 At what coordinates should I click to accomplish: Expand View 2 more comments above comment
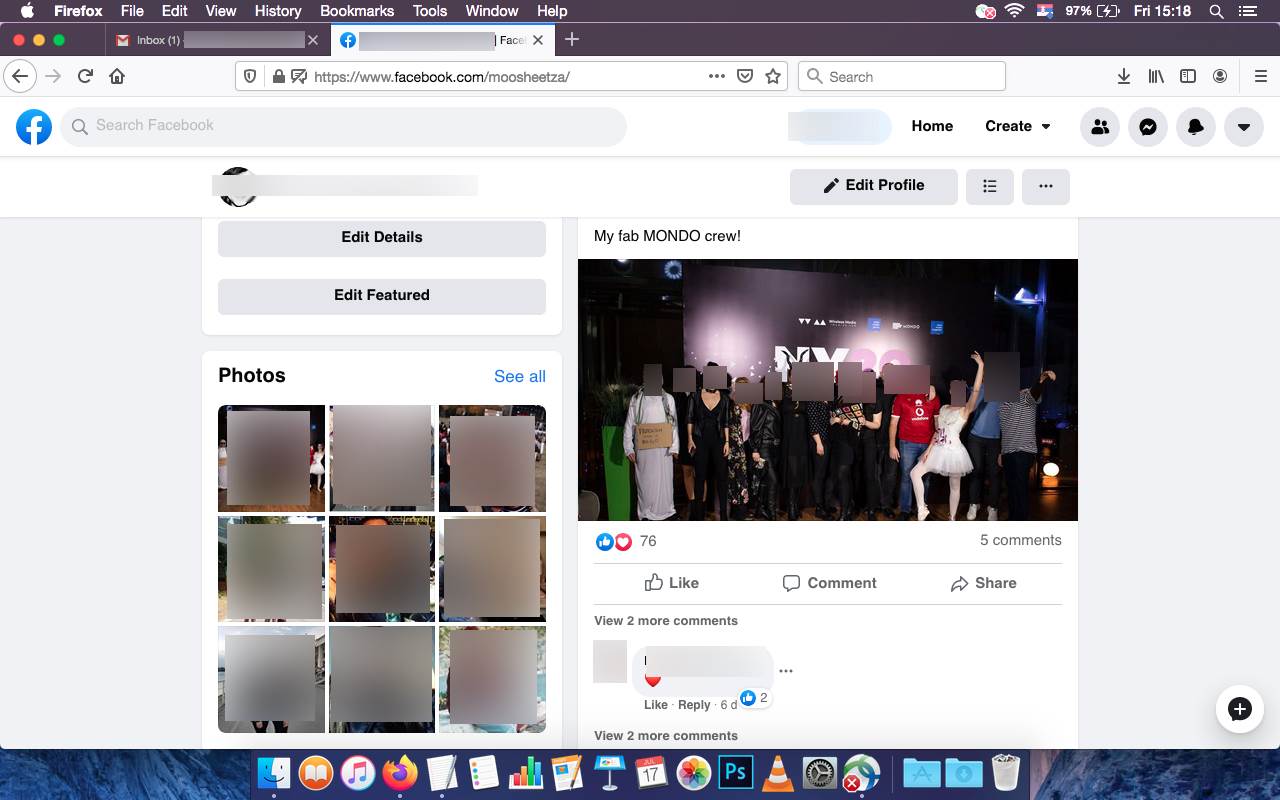(x=666, y=621)
